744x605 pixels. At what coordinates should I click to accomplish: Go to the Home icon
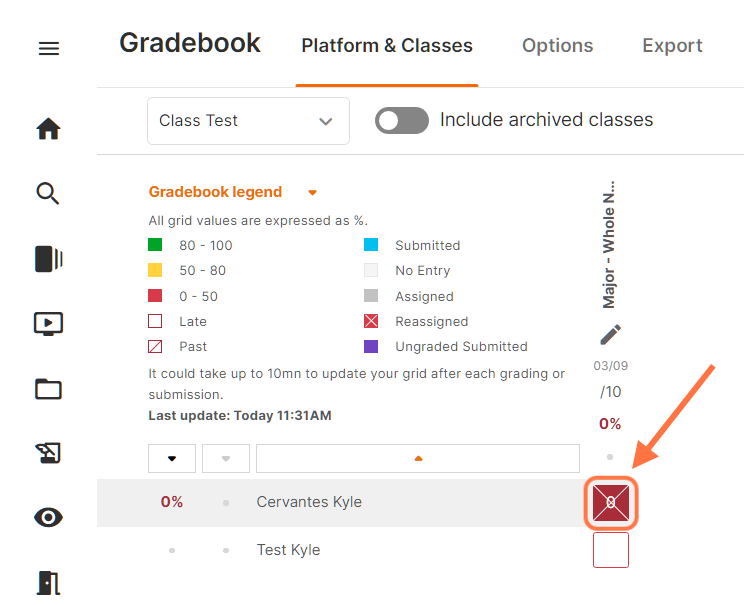pyautogui.click(x=48, y=129)
